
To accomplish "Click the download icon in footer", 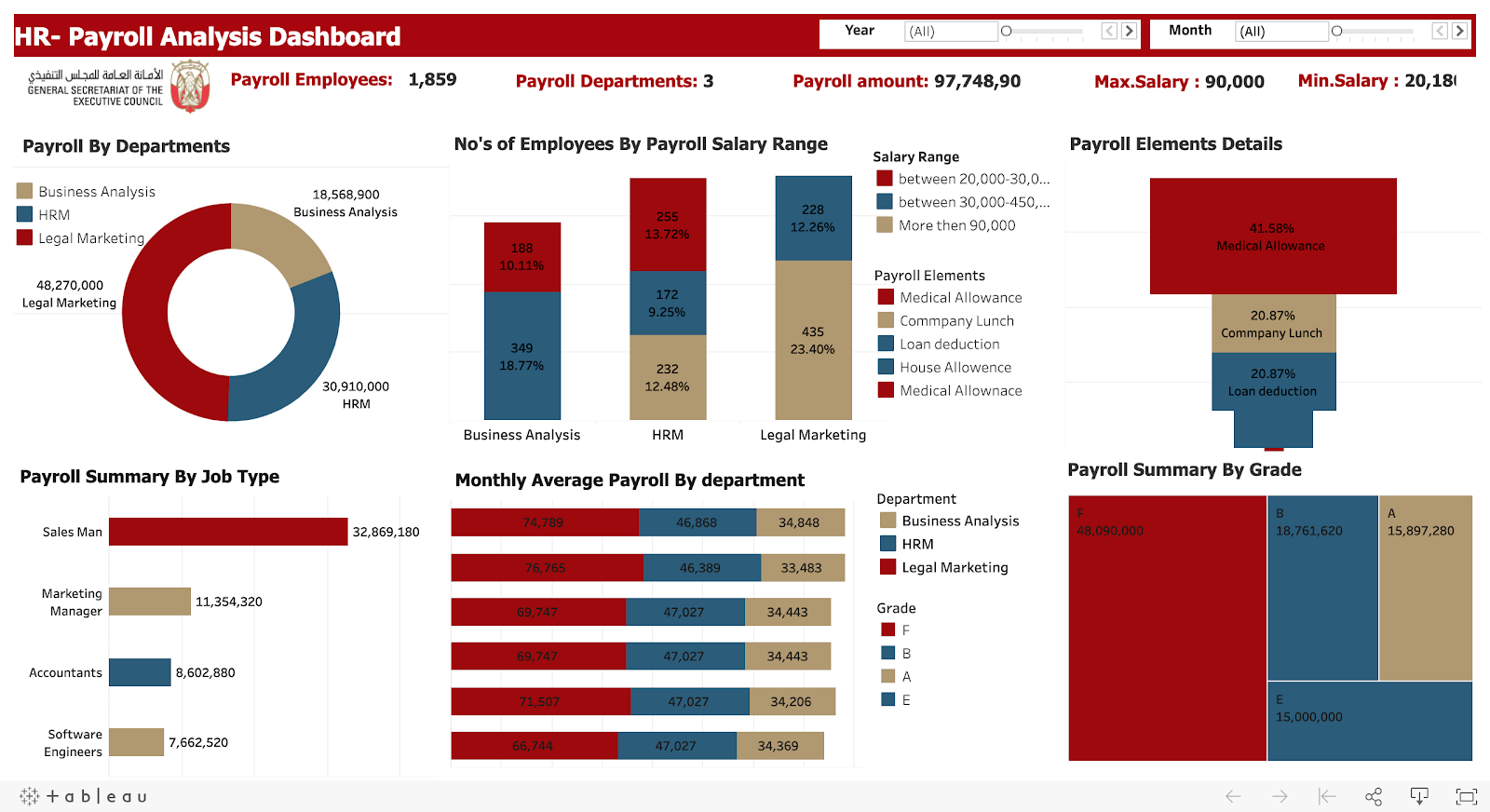I will [1419, 796].
